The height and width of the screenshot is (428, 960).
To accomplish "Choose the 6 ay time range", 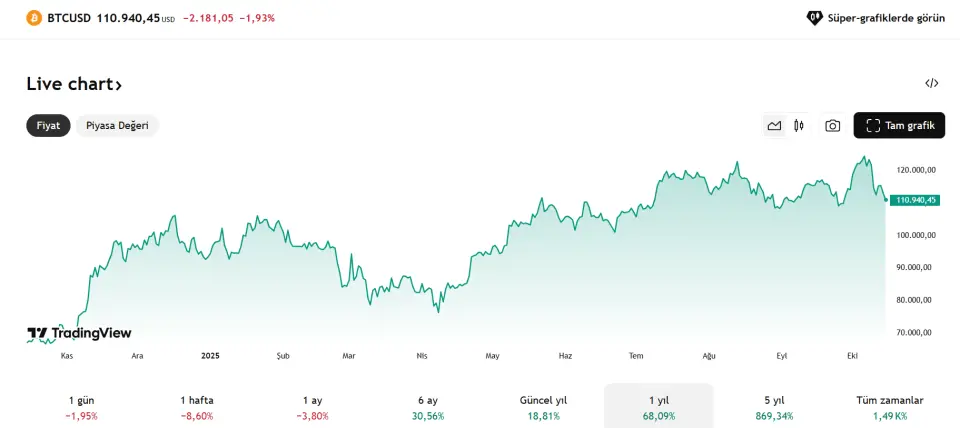I will [x=428, y=406].
